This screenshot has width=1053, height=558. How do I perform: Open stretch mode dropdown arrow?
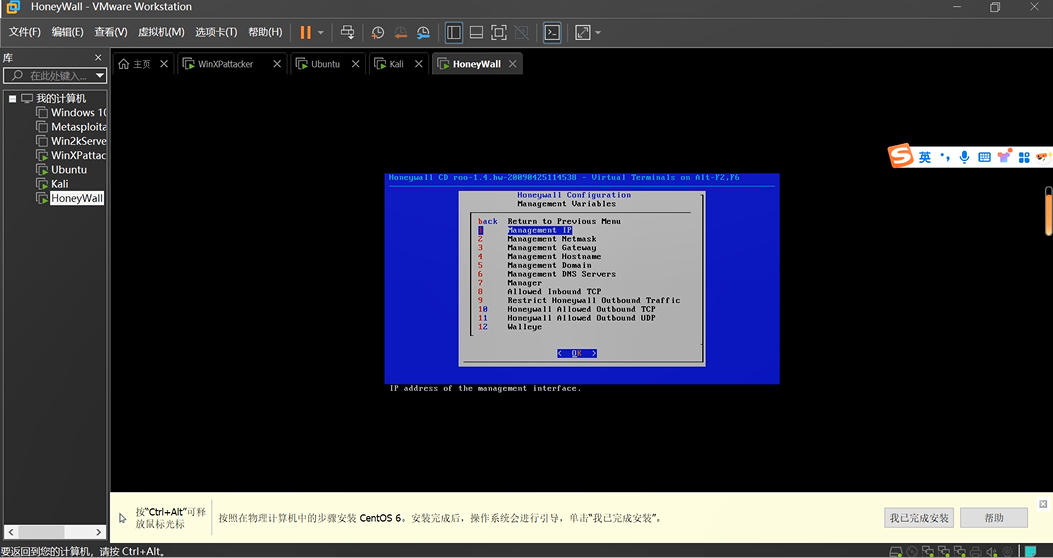598,32
